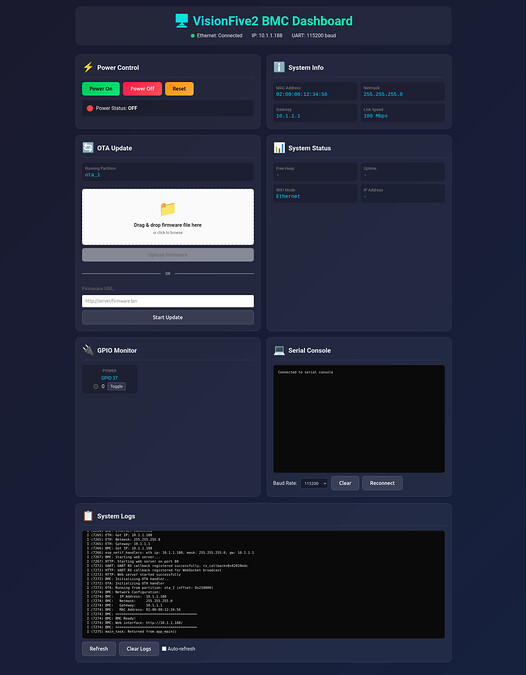Click the VisionFive2 BMC Dashboard title
Viewport: 526px width, 675px height.
pos(272,21)
